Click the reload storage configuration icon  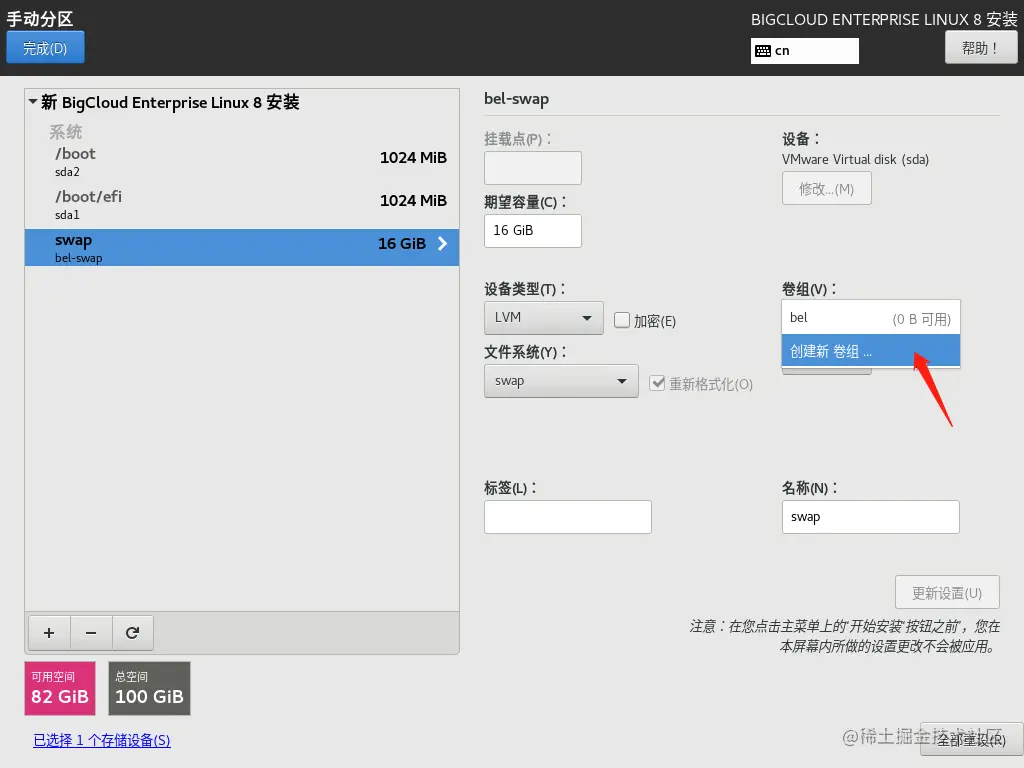[133, 633]
